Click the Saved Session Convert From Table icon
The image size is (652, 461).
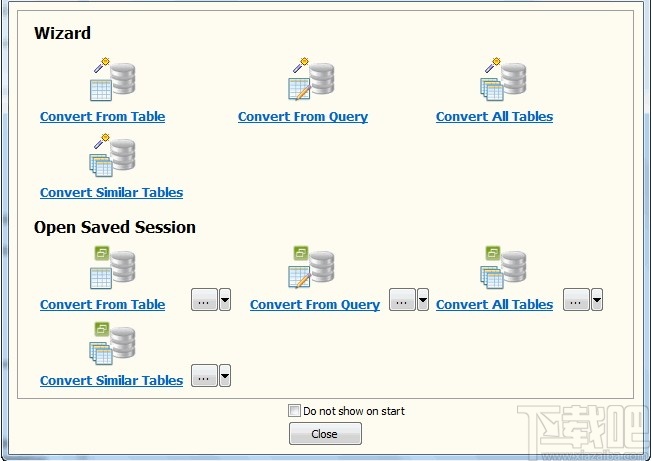[113, 267]
